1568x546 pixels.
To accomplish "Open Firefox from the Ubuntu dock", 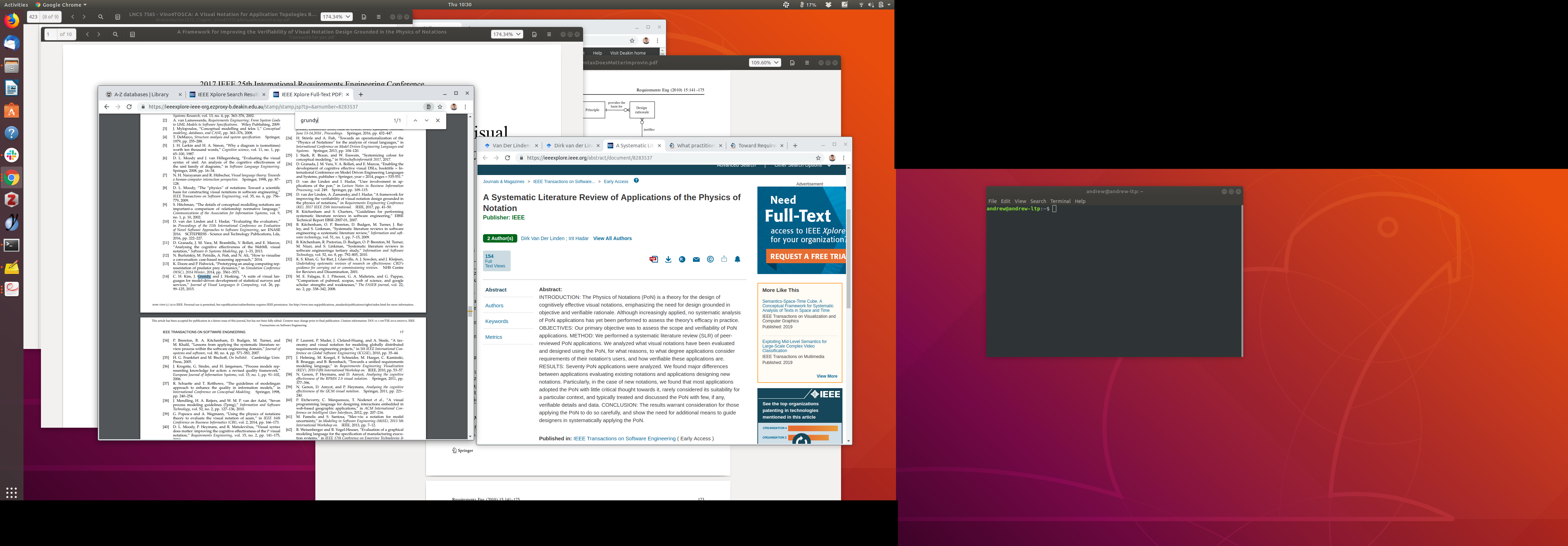I will pos(12,21).
